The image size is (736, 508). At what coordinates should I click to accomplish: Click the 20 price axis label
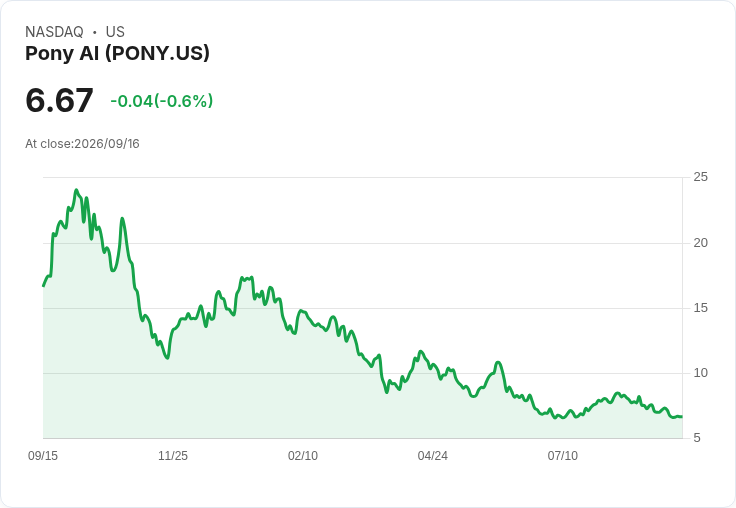click(x=700, y=243)
